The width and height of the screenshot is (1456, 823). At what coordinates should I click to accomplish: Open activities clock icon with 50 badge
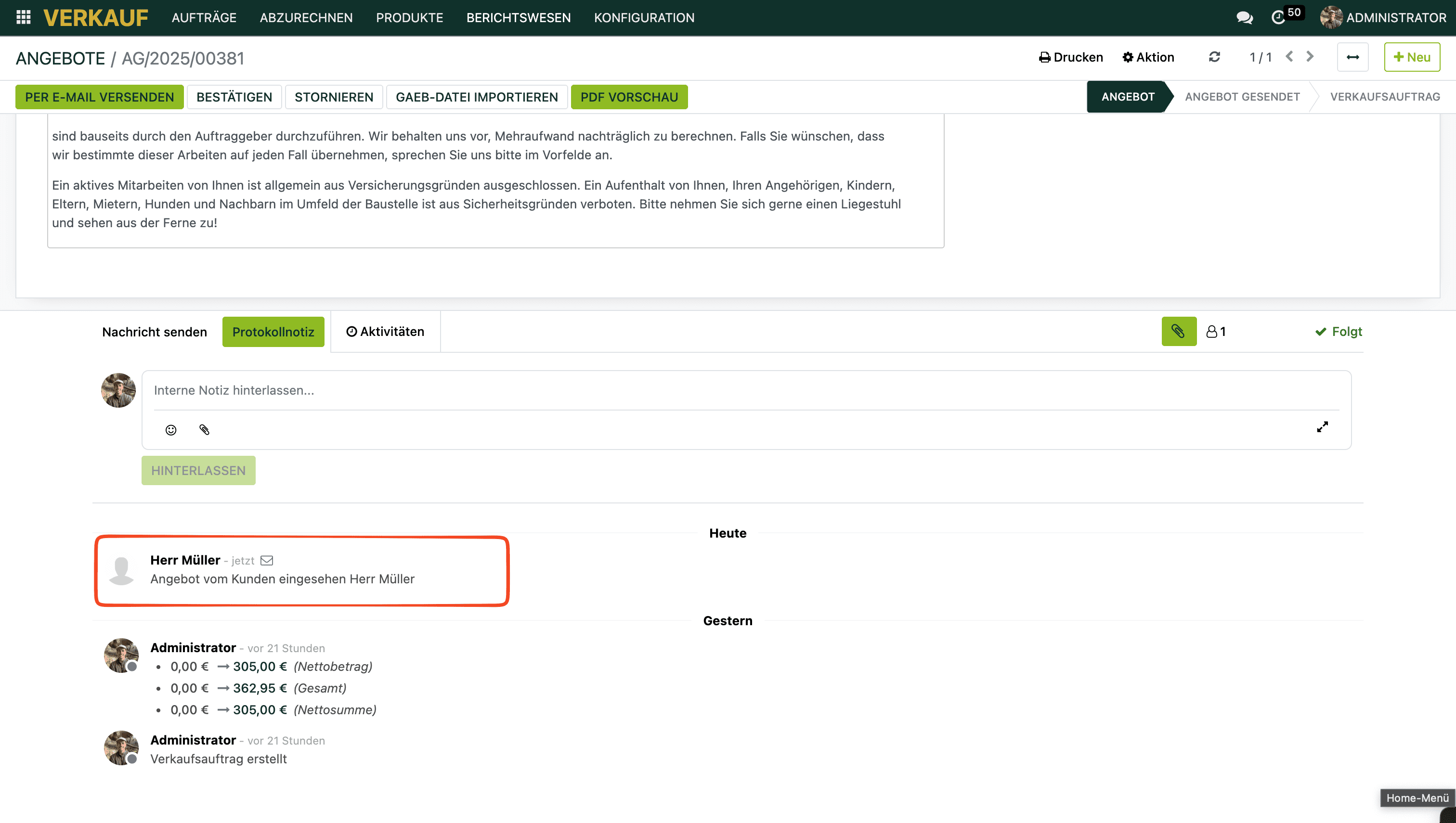(1279, 17)
